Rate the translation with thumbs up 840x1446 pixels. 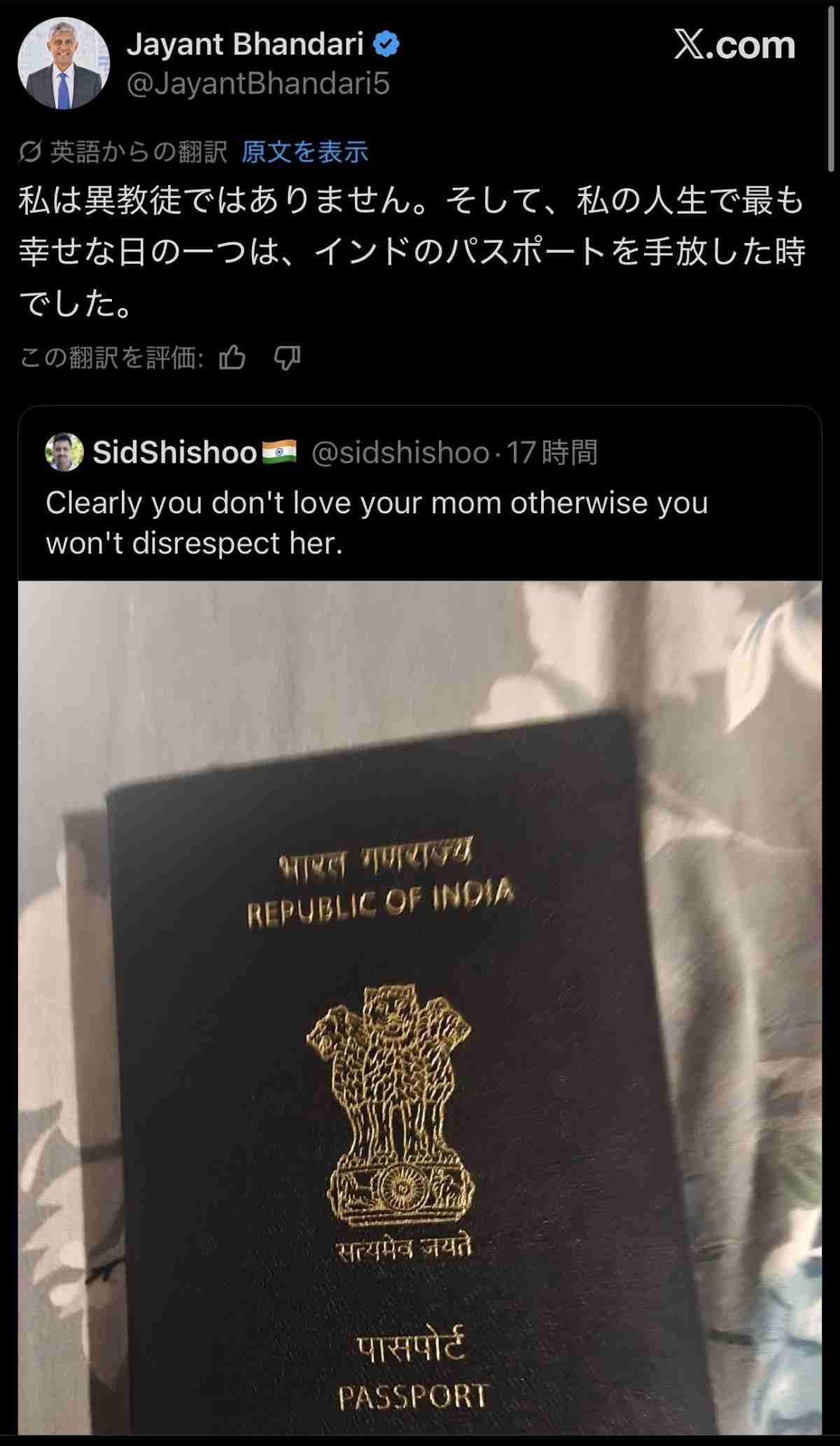tap(232, 358)
